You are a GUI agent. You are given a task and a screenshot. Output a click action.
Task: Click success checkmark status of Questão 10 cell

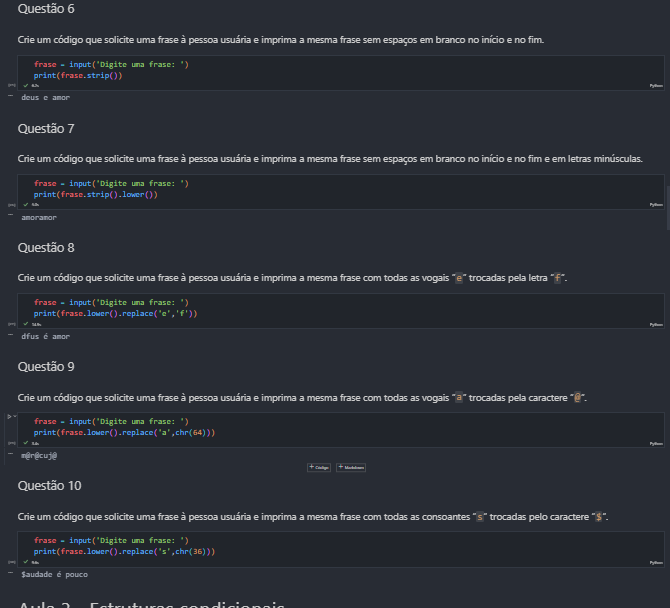(26, 562)
